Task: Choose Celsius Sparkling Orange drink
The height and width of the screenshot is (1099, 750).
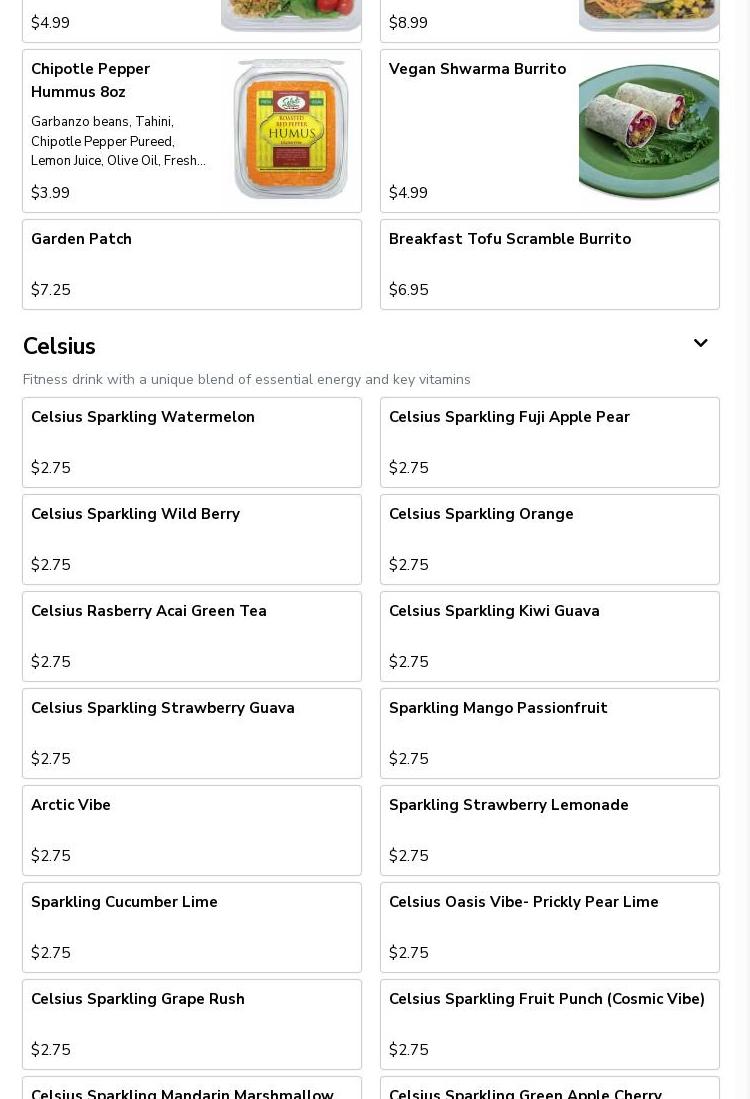Action: [x=549, y=539]
